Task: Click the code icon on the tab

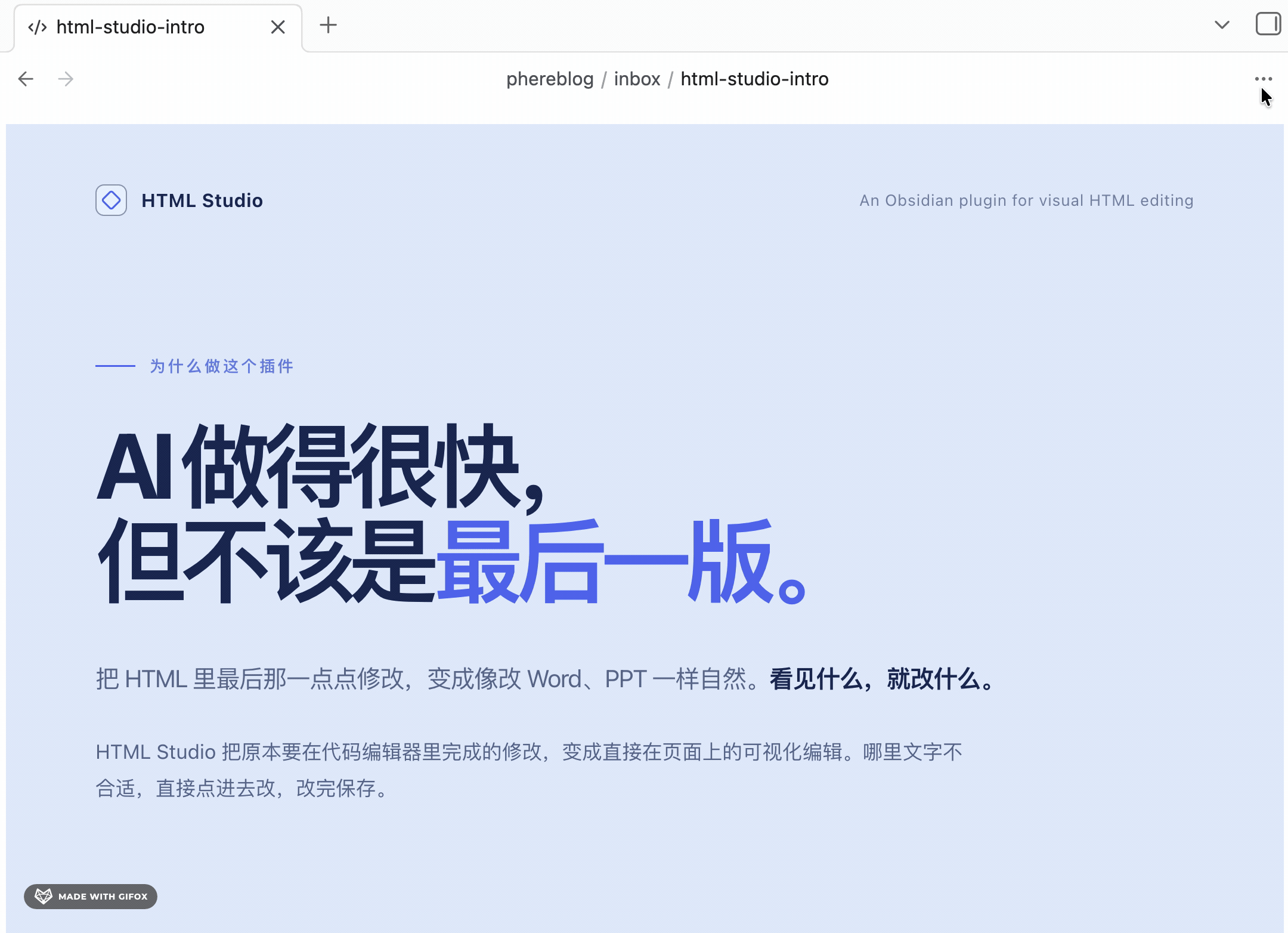Action: point(38,27)
